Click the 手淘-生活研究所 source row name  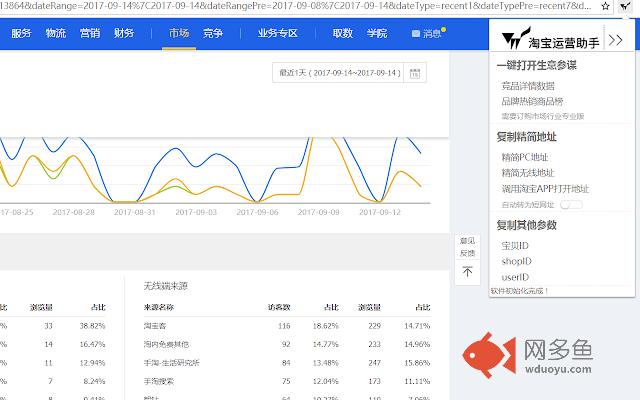pyautogui.click(x=171, y=362)
